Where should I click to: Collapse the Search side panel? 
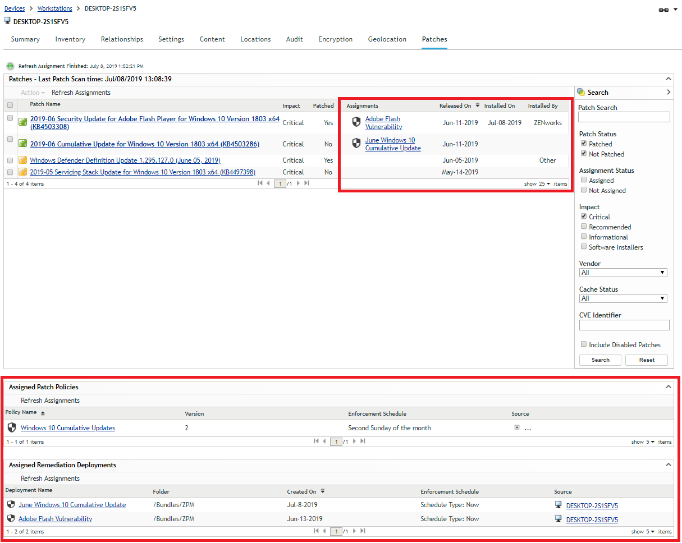(x=668, y=92)
